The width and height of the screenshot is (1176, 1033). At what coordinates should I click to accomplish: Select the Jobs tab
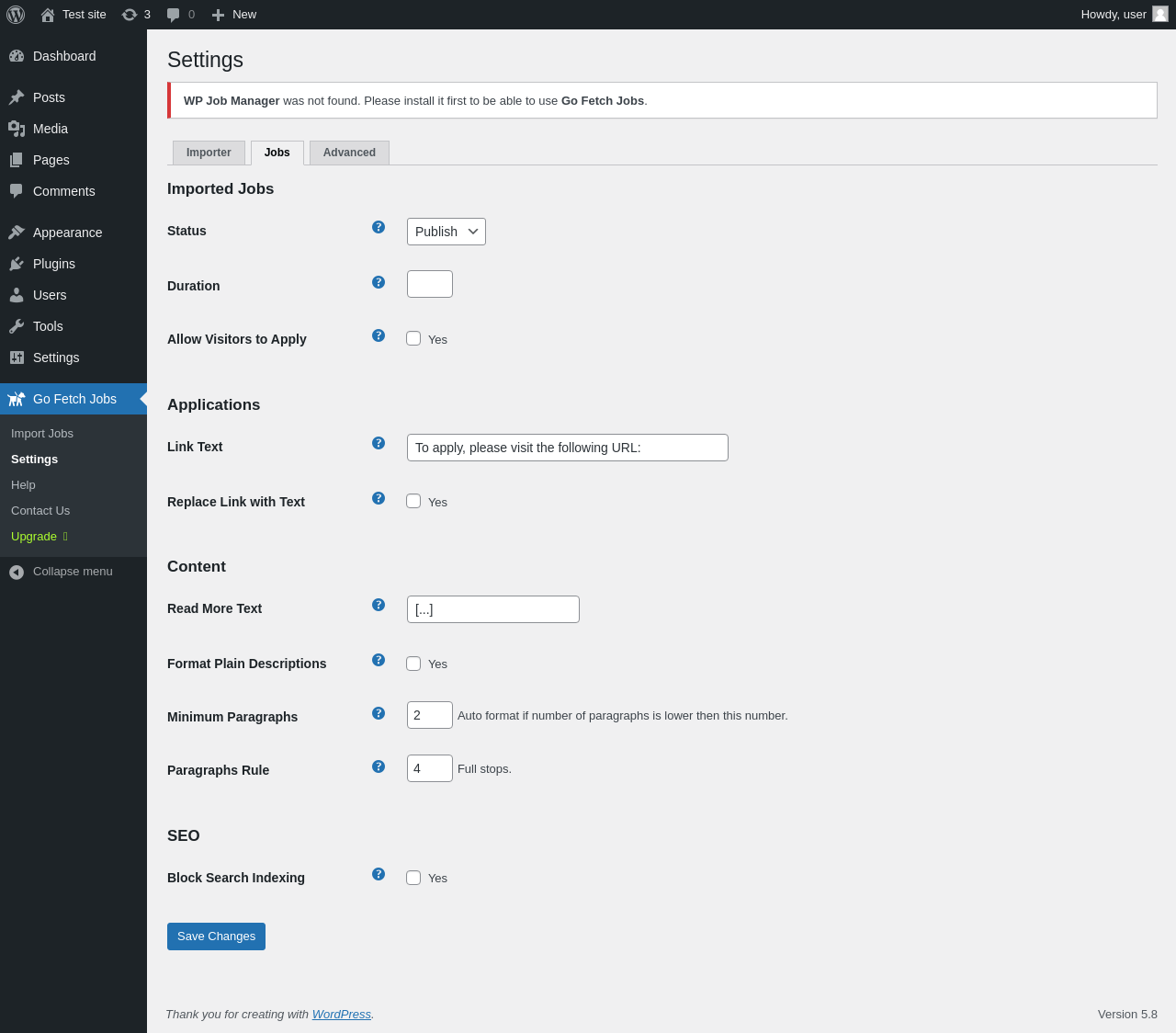277,153
